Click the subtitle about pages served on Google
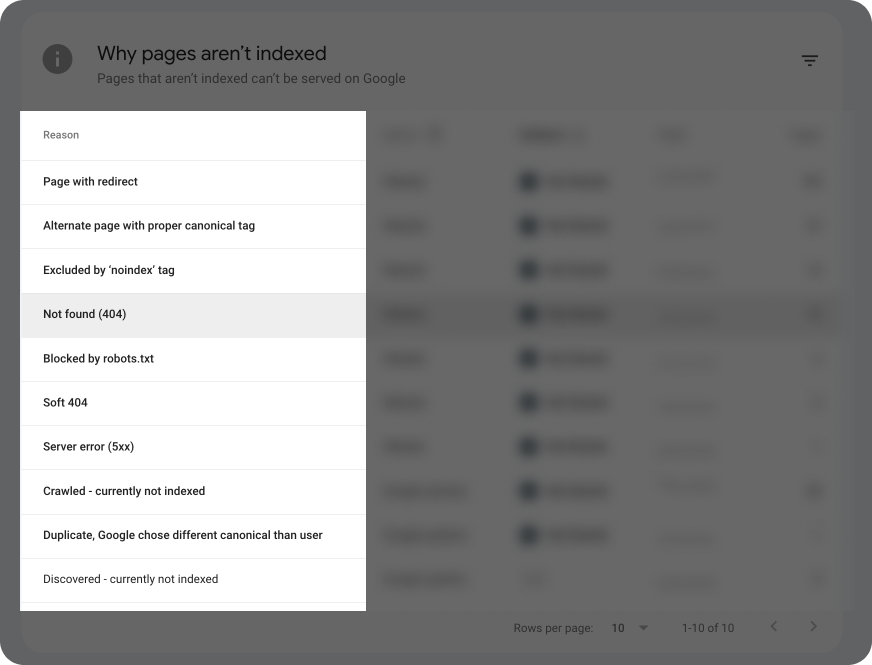 click(x=251, y=78)
